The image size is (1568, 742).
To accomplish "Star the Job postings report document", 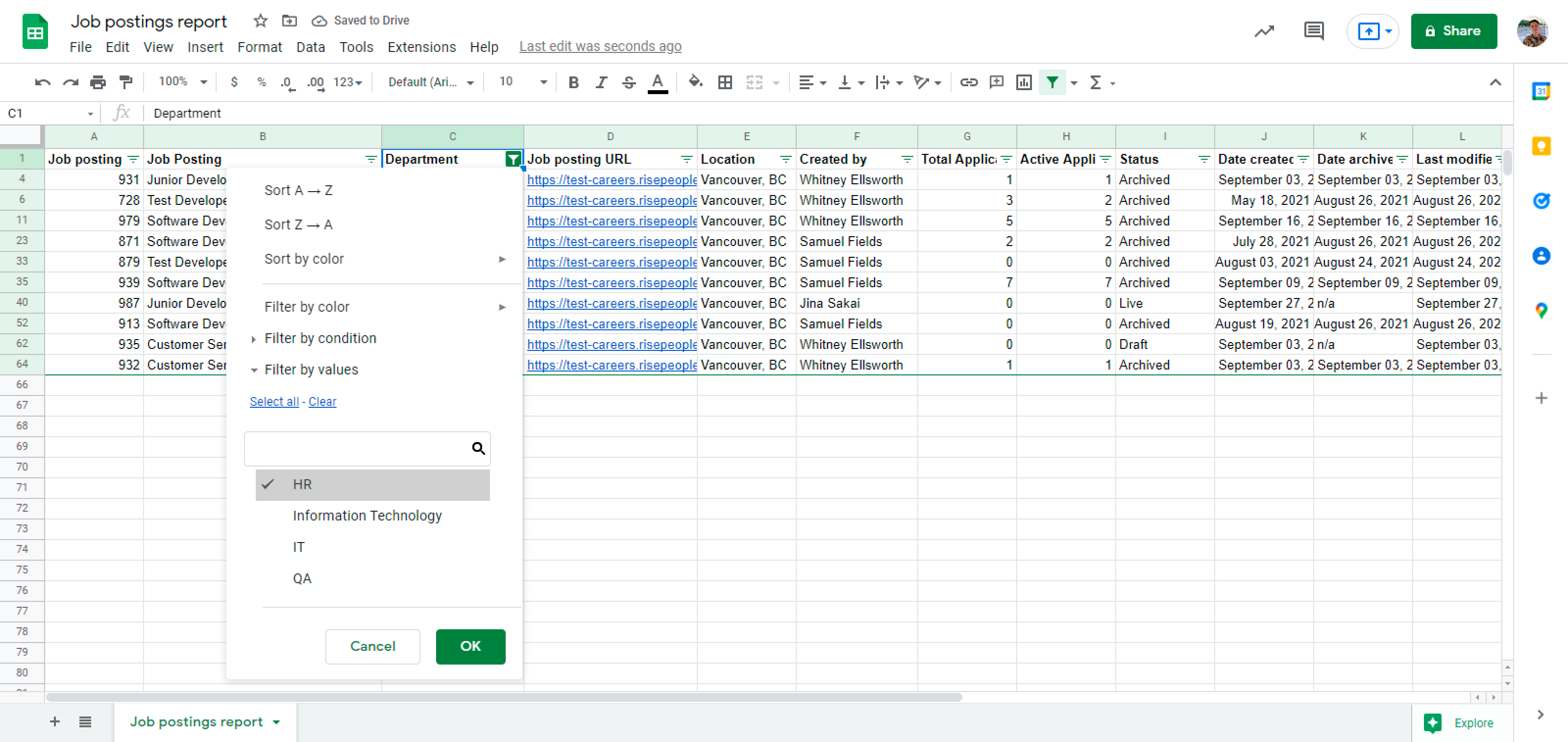I will click(261, 21).
